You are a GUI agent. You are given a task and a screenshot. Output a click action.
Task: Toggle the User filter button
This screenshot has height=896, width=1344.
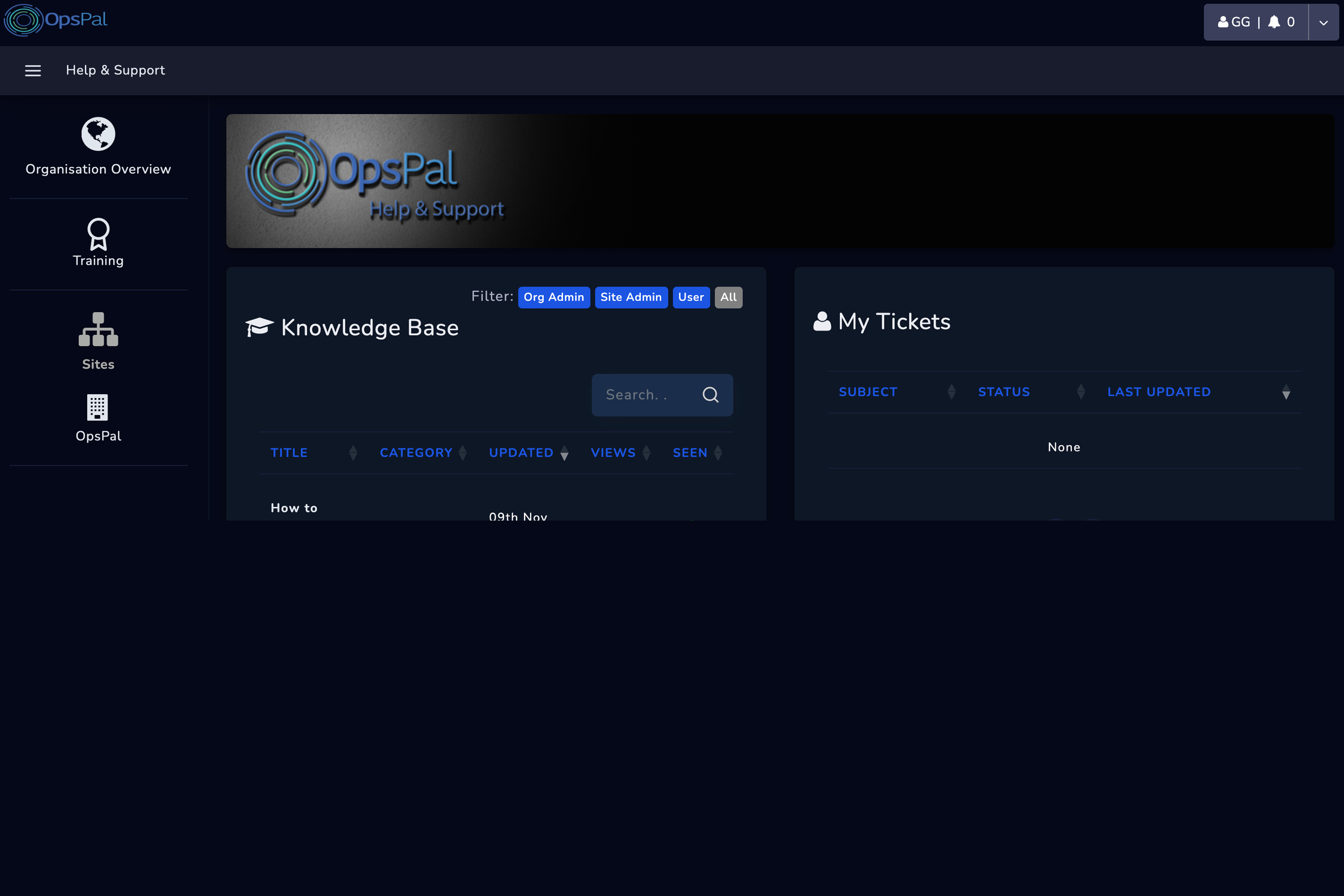691,297
